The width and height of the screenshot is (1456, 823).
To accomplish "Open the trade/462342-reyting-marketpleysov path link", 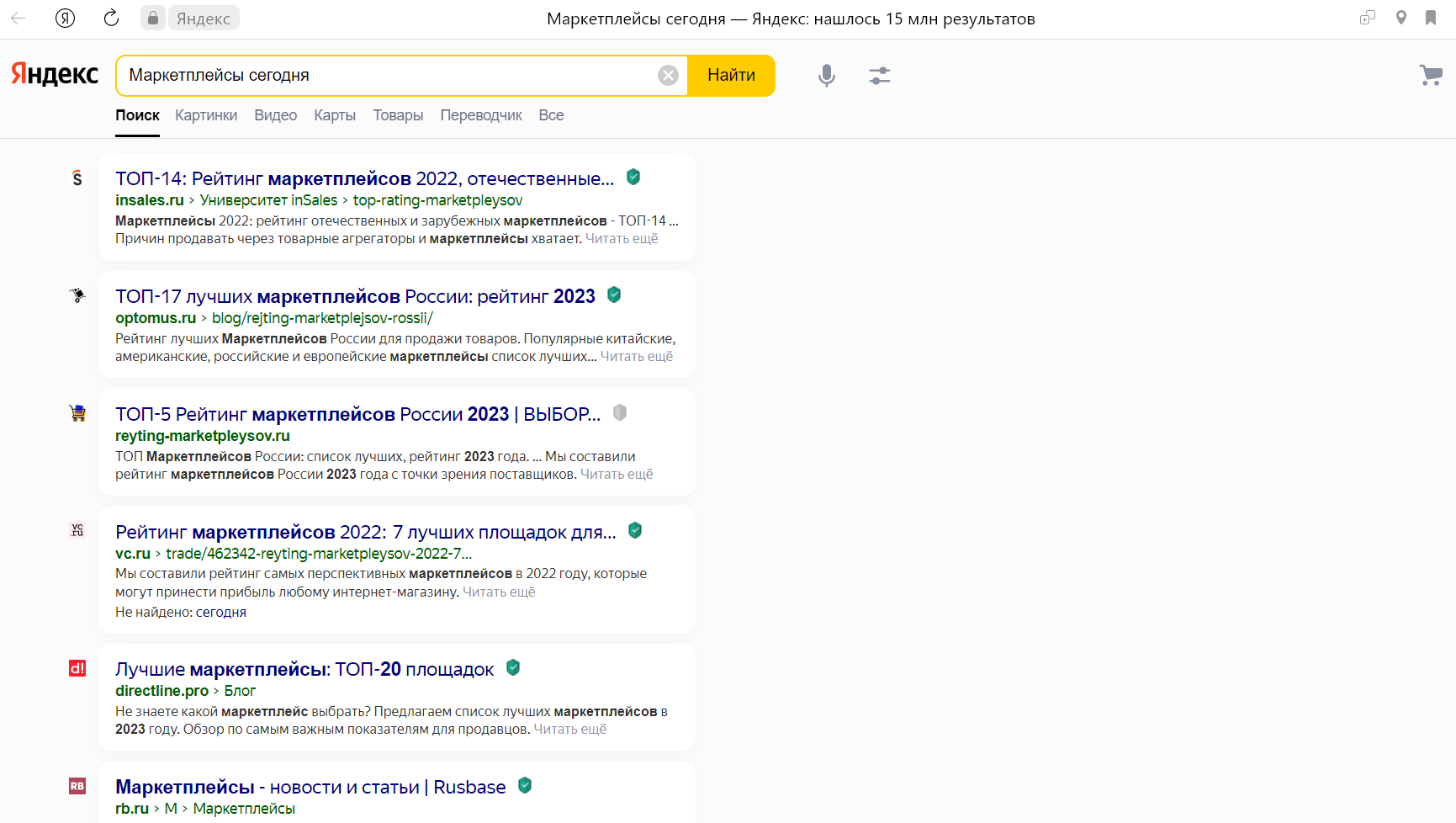I will pyautogui.click(x=319, y=554).
